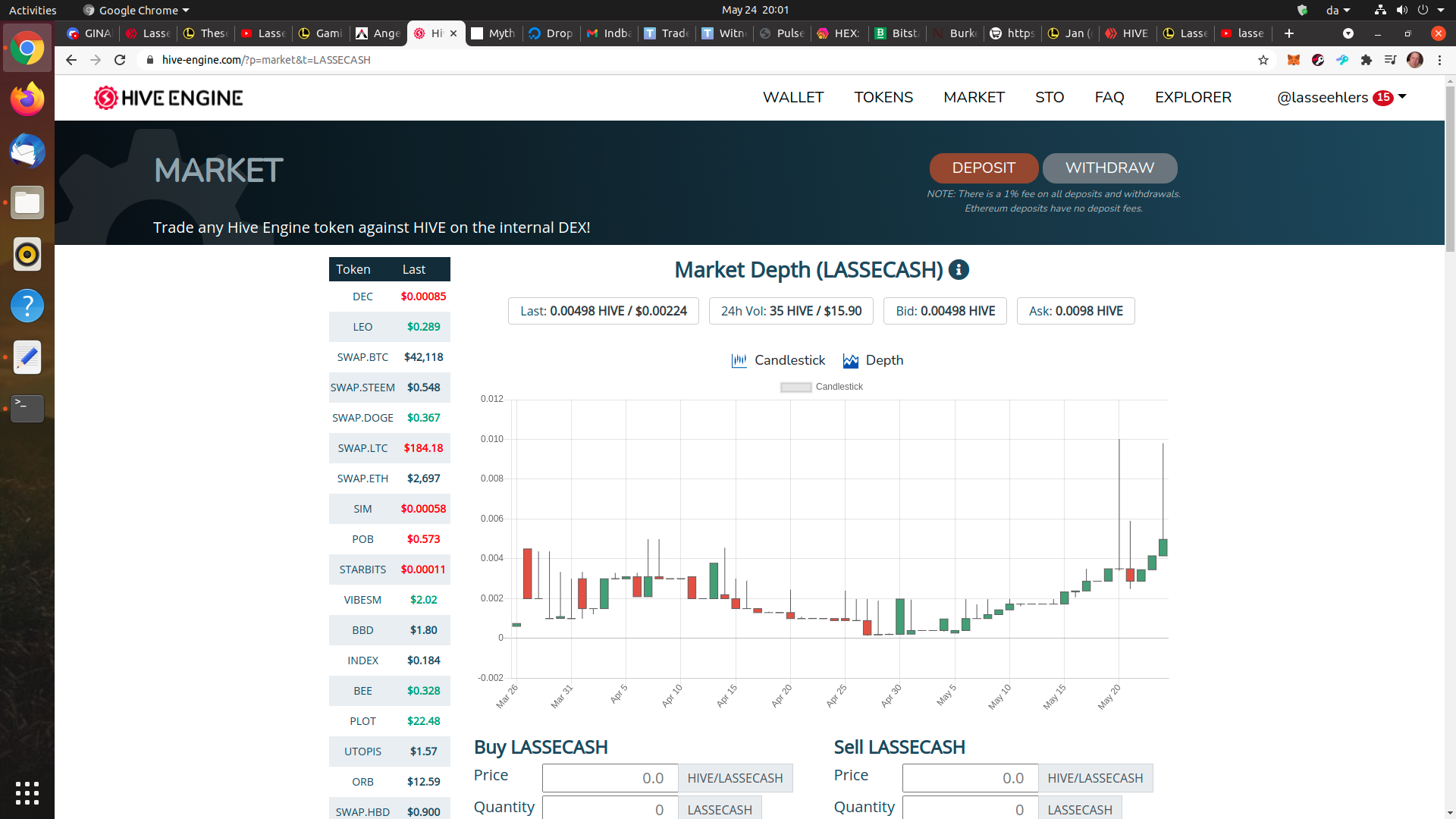Go forward to the next page

(96, 60)
